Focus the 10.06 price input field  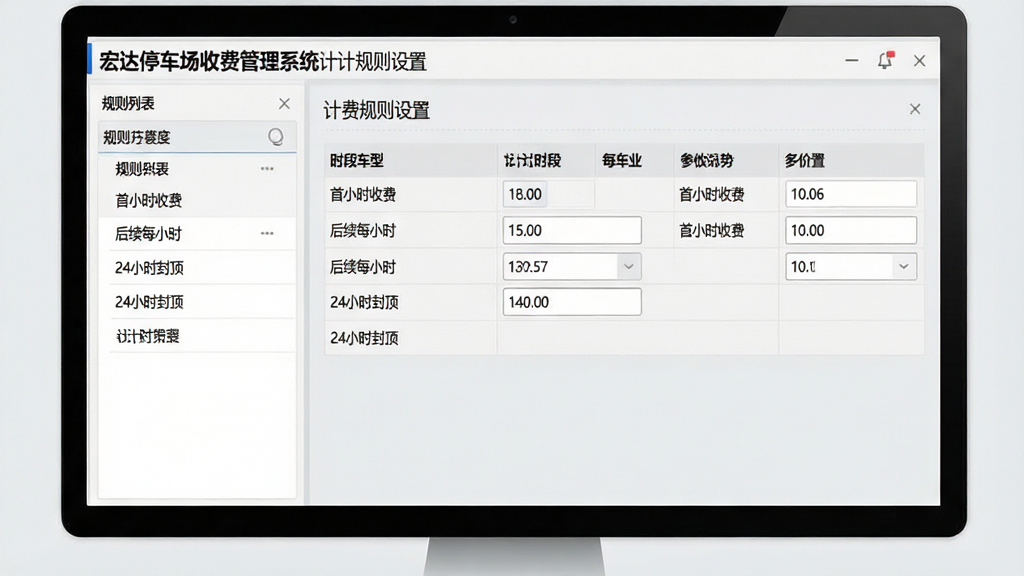tap(851, 194)
